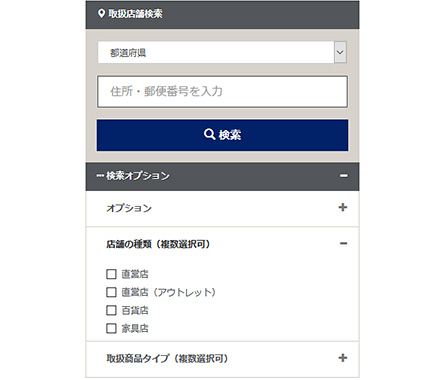Click the blue 検索 button

(x=222, y=135)
